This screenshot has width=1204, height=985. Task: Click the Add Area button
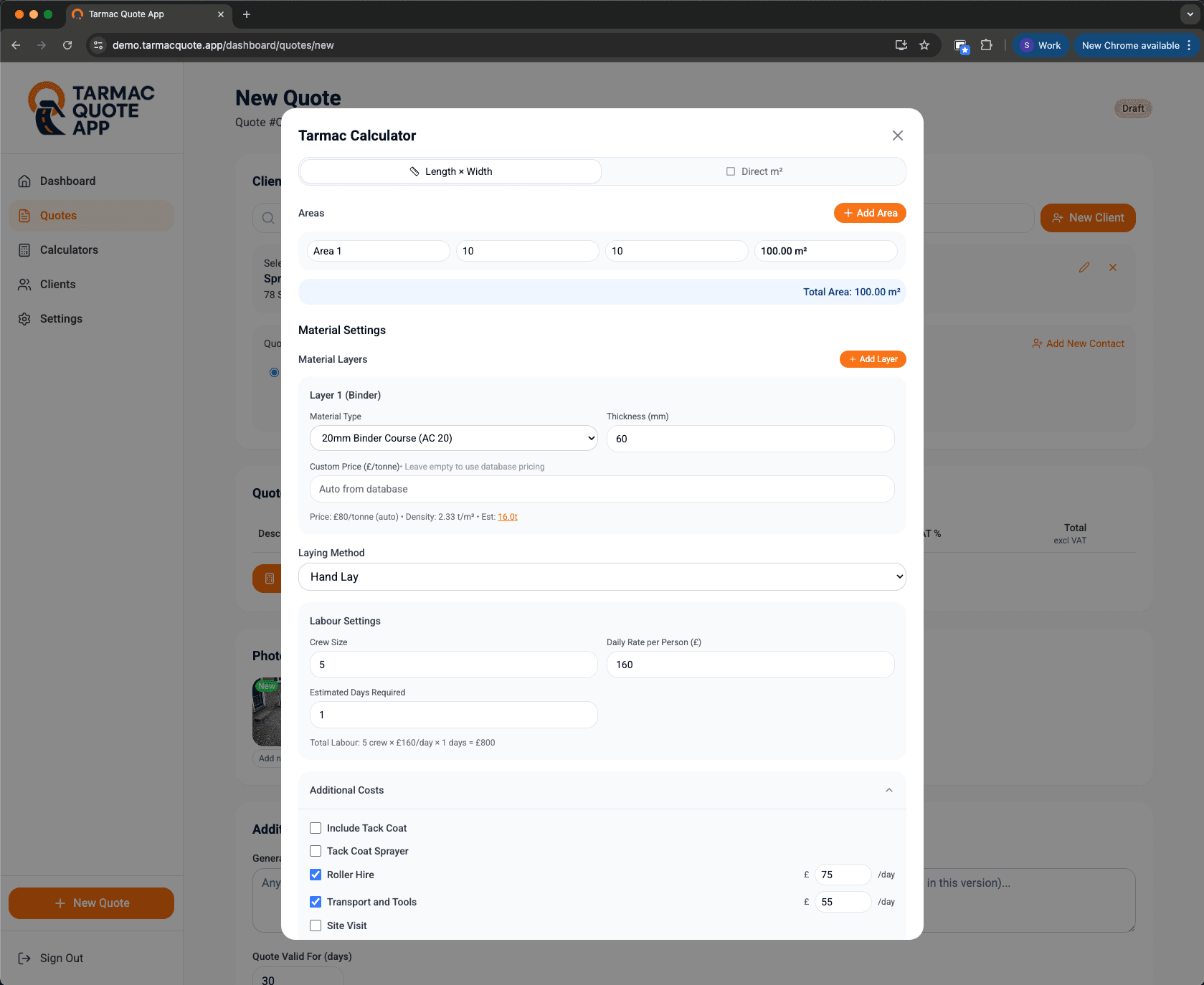click(x=870, y=213)
